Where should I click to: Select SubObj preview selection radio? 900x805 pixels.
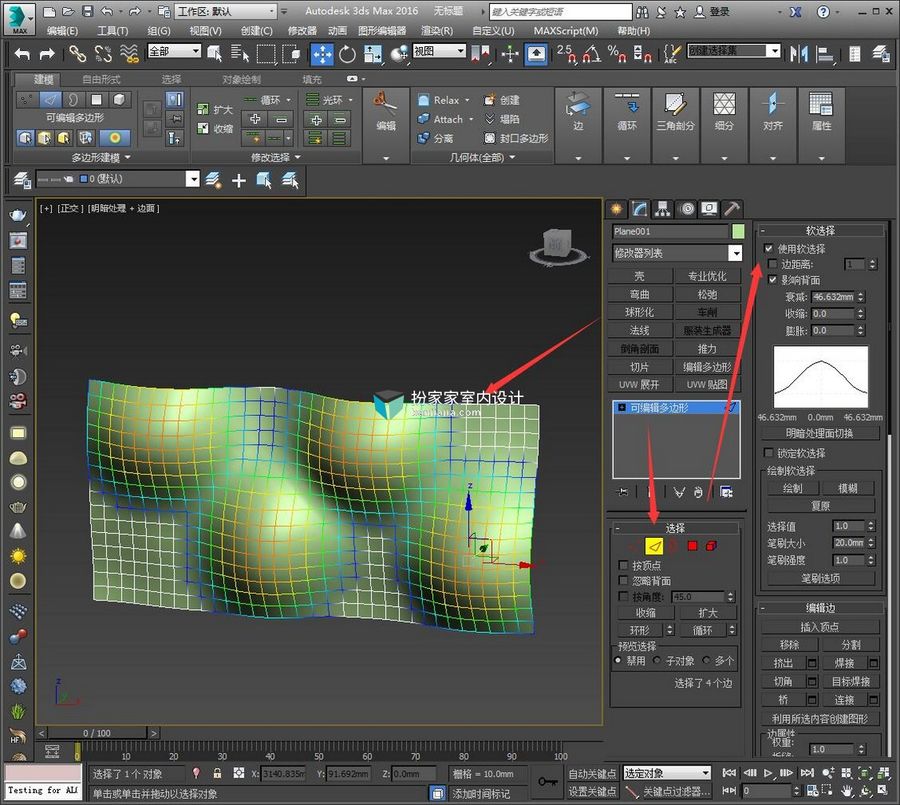click(x=657, y=660)
